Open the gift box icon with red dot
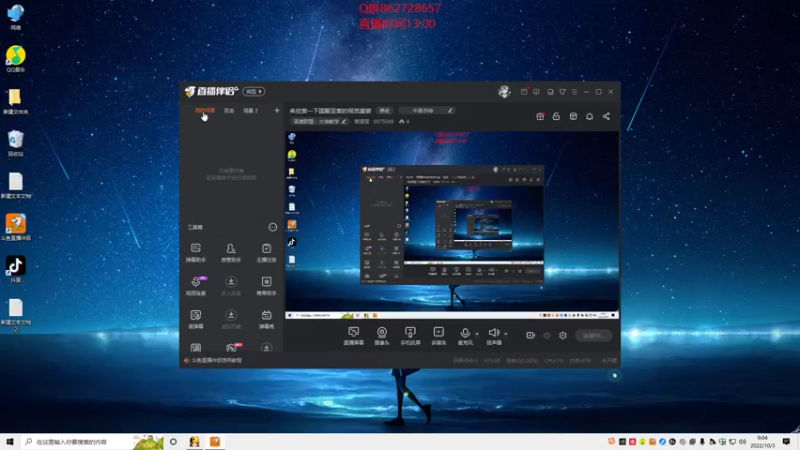Image resolution: width=800 pixels, height=450 pixels. 540,116
